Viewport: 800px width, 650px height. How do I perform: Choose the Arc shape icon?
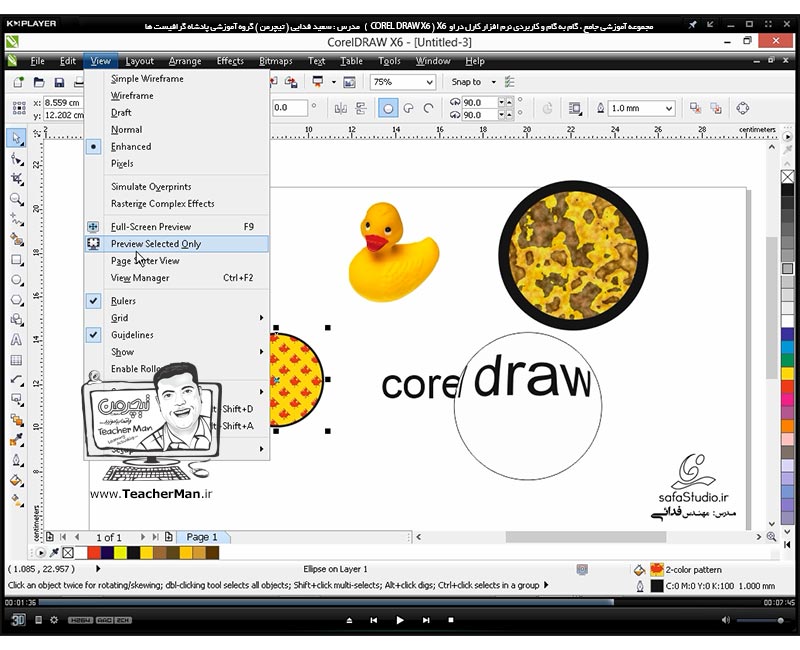tap(429, 108)
